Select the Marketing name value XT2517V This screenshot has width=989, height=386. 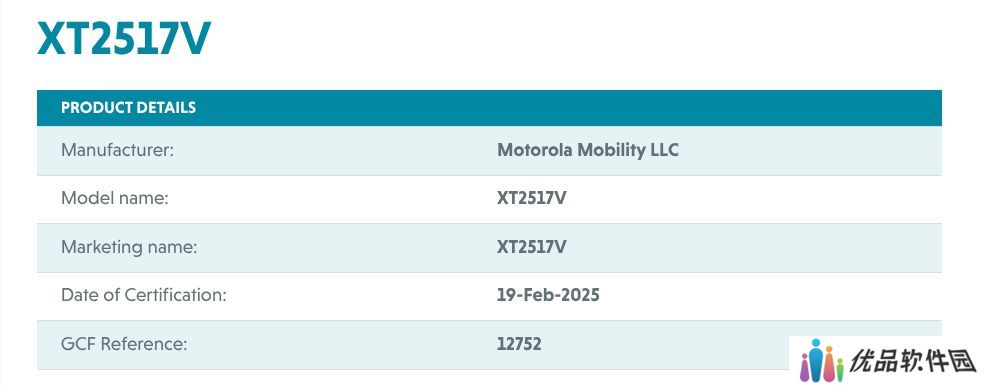[x=532, y=247]
